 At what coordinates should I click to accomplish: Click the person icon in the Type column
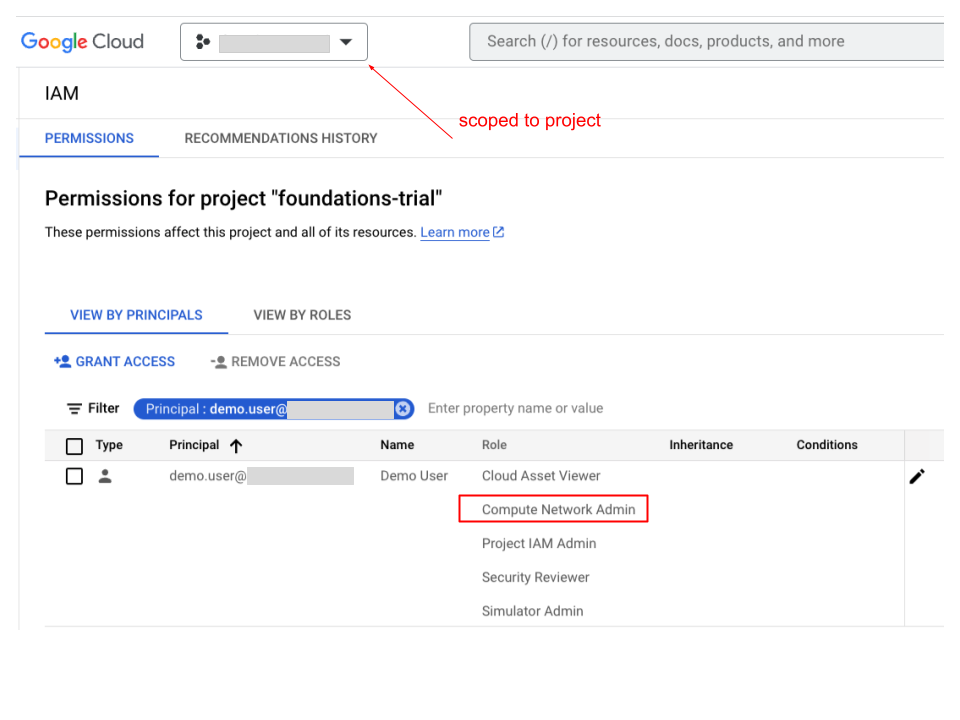pyautogui.click(x=106, y=476)
